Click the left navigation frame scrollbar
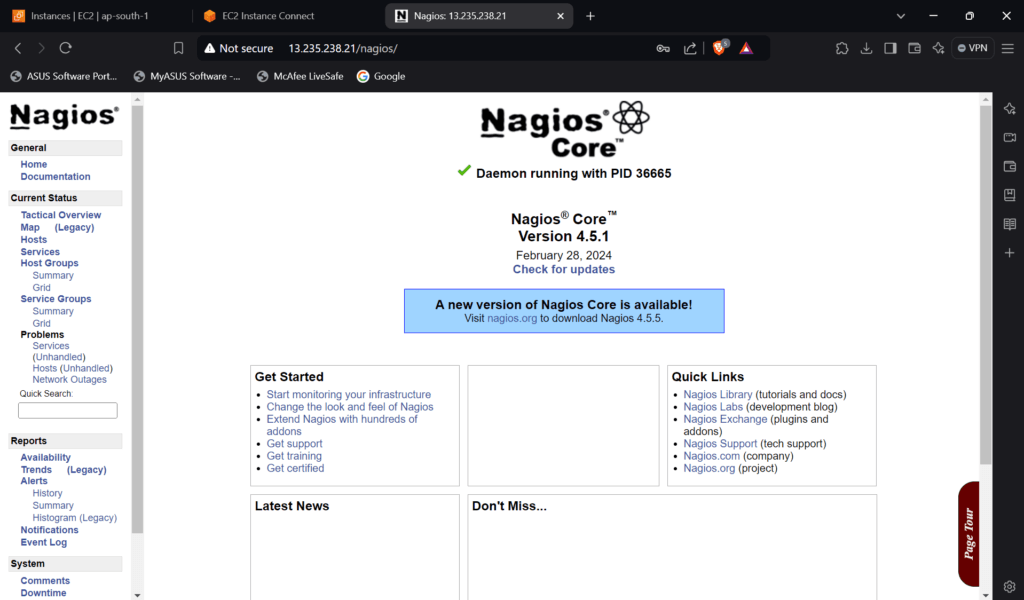The width and height of the screenshot is (1024, 600). 137,320
